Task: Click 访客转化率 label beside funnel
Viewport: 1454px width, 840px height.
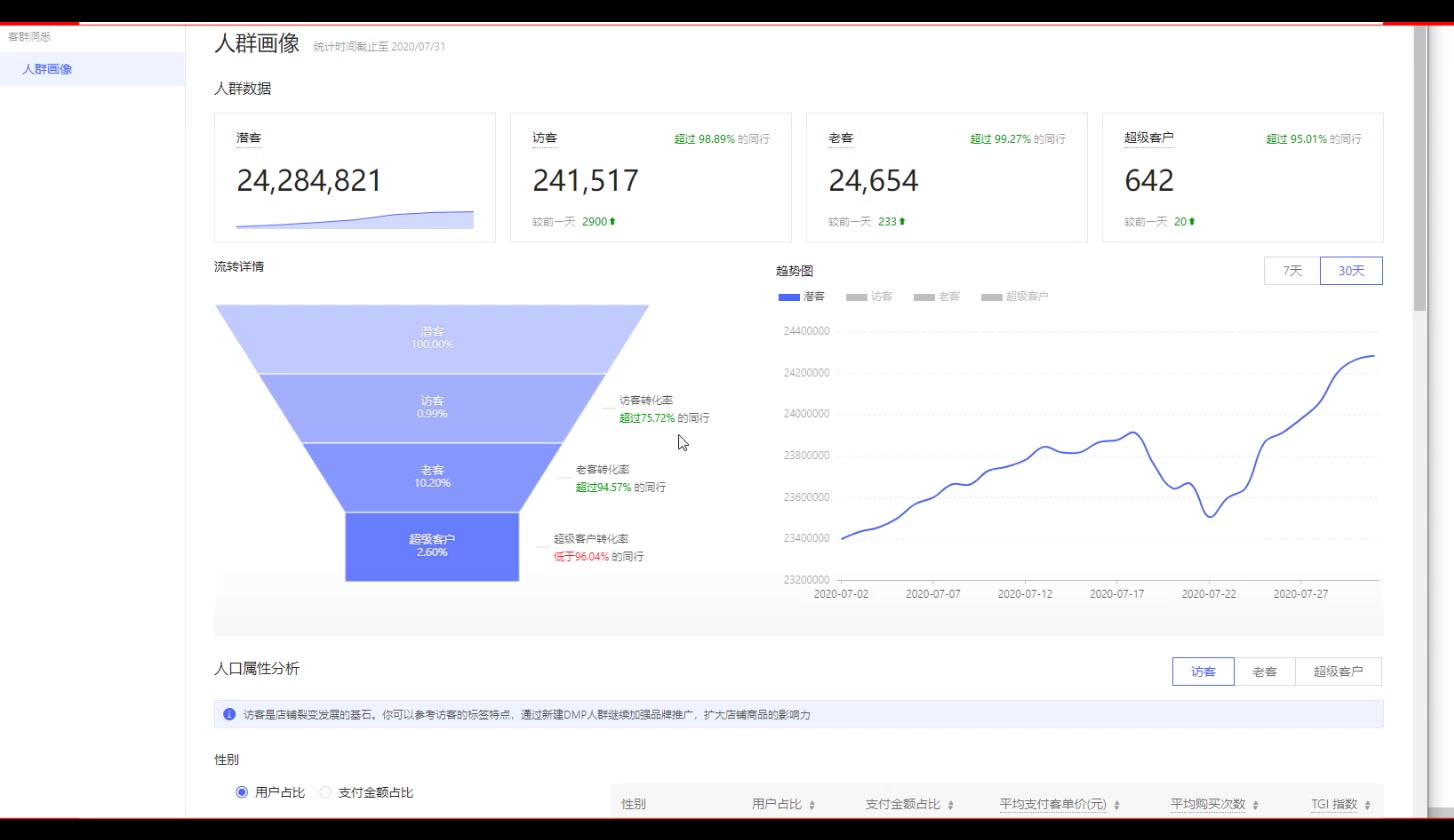Action: (646, 400)
